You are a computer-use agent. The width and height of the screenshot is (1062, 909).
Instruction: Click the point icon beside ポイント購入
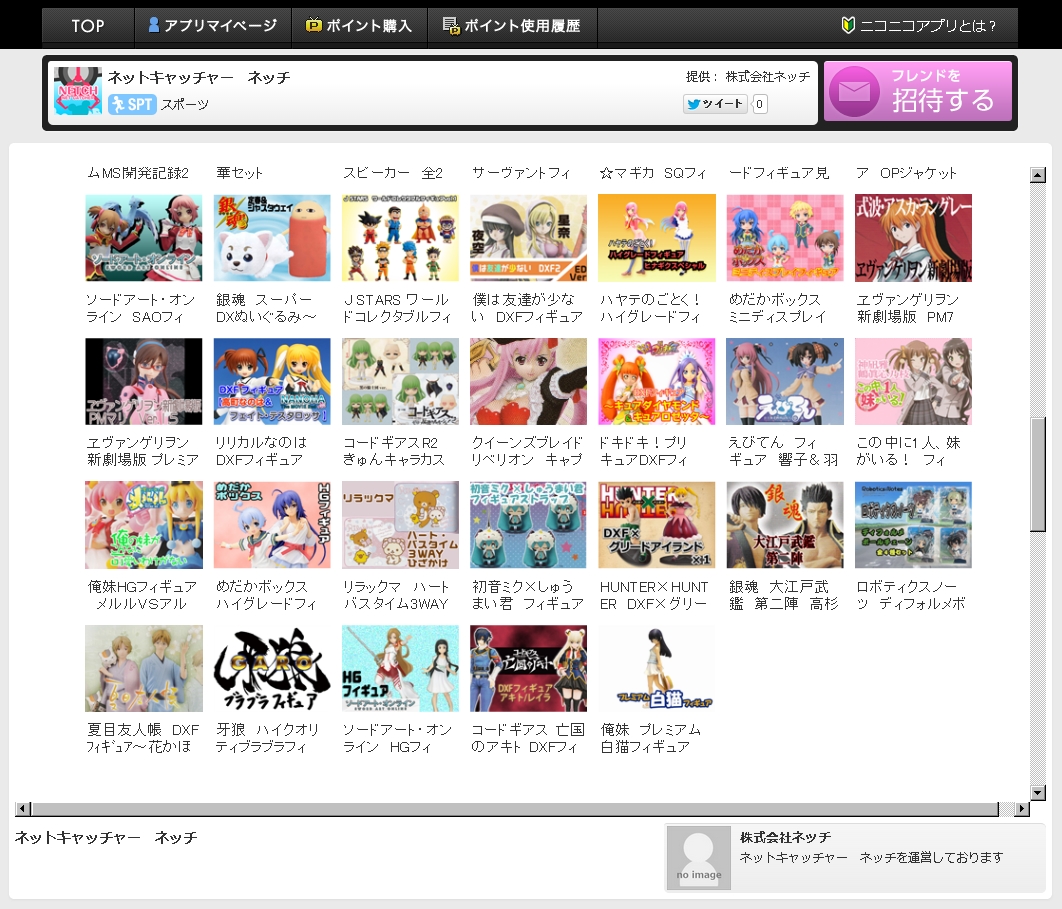pyautogui.click(x=313, y=25)
